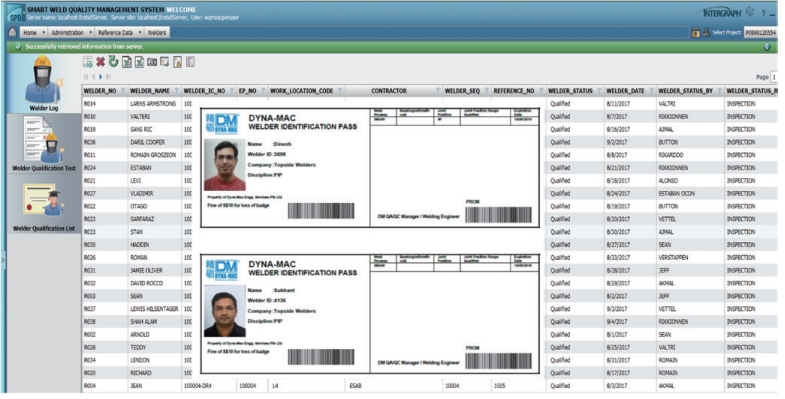Go to the previous page
The height and width of the screenshot is (399, 785).
pos(93,77)
